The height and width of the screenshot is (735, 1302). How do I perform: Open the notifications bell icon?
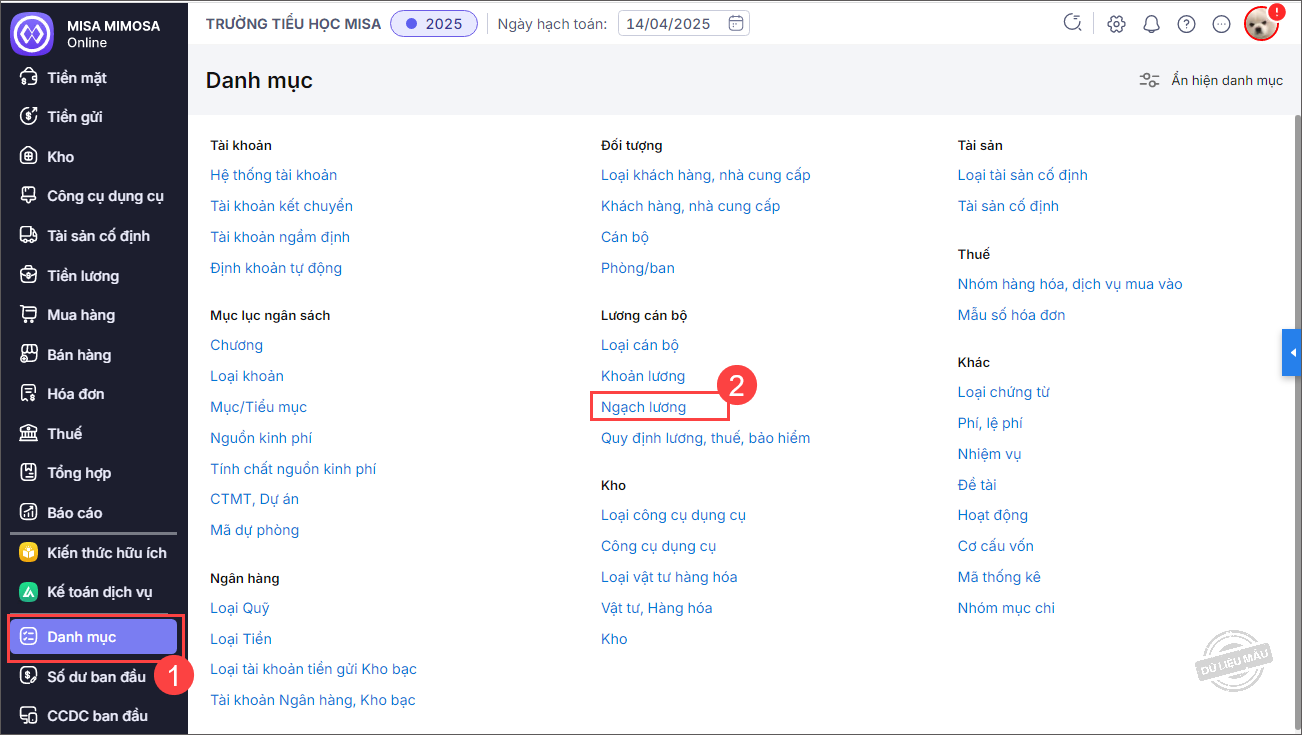tap(1151, 24)
